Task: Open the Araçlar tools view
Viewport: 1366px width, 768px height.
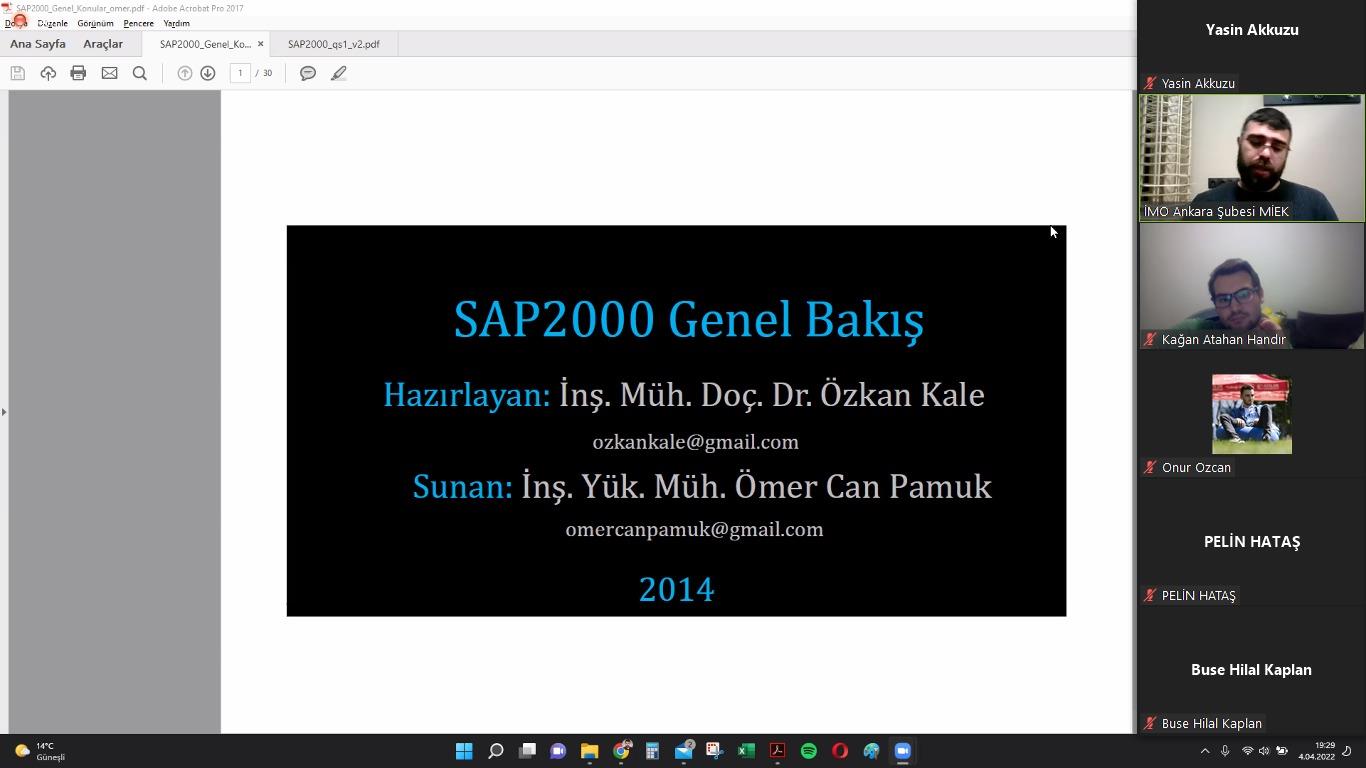Action: [x=103, y=44]
